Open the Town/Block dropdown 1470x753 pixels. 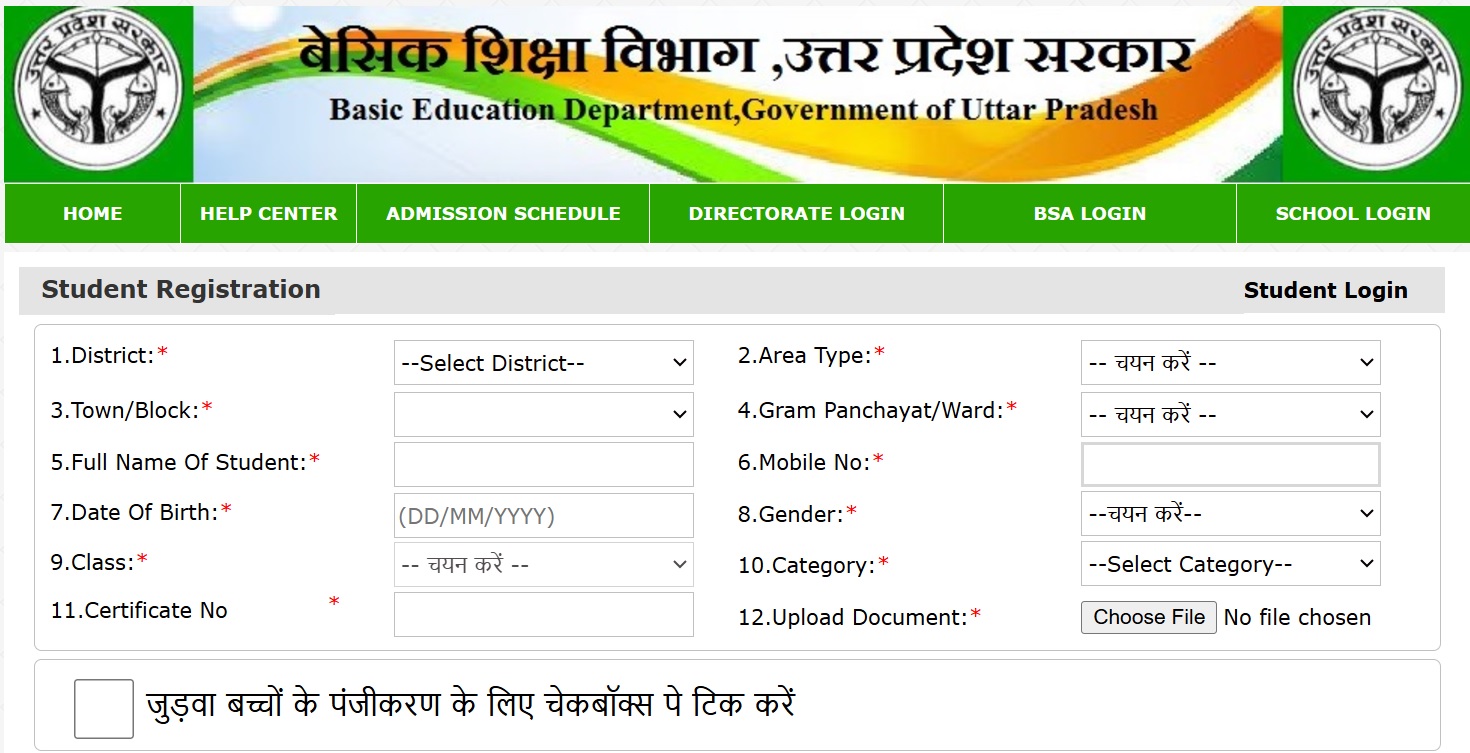pyautogui.click(x=543, y=414)
